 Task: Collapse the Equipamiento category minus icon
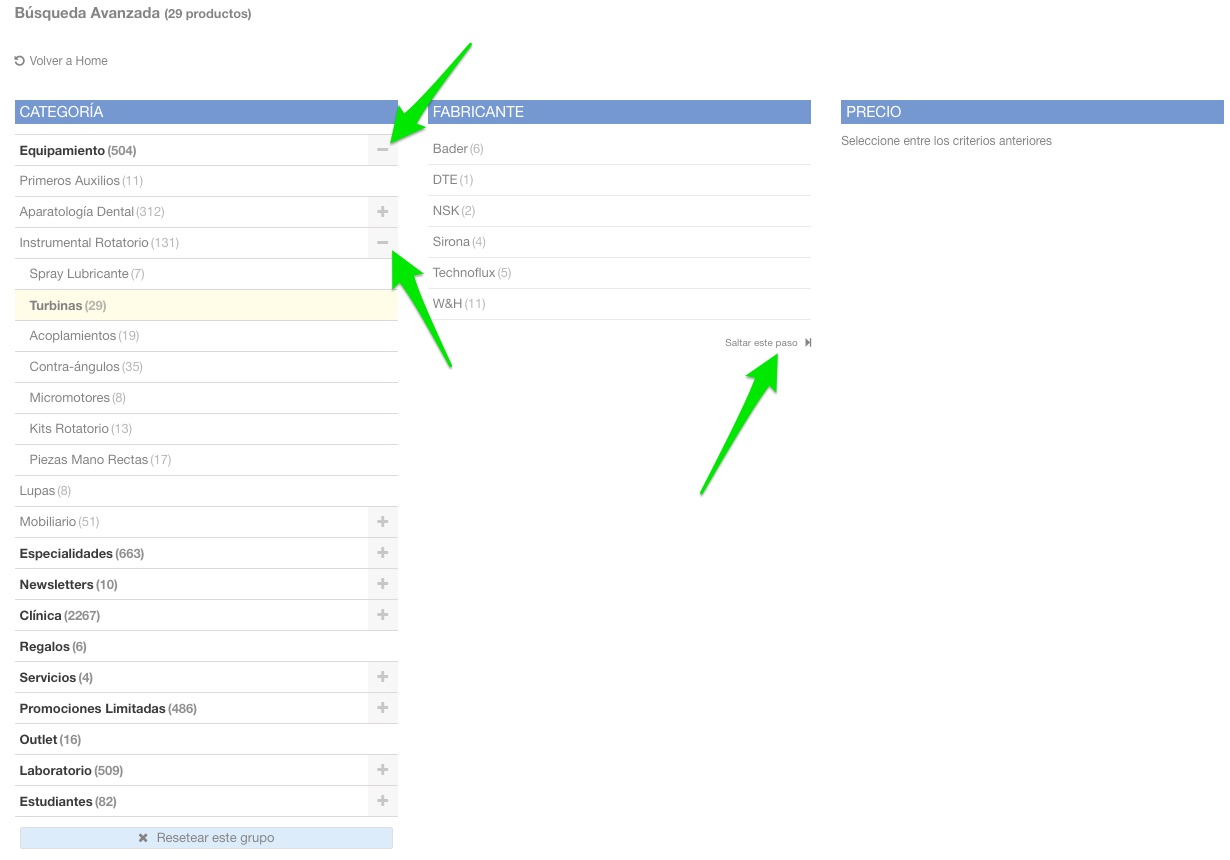coord(382,150)
